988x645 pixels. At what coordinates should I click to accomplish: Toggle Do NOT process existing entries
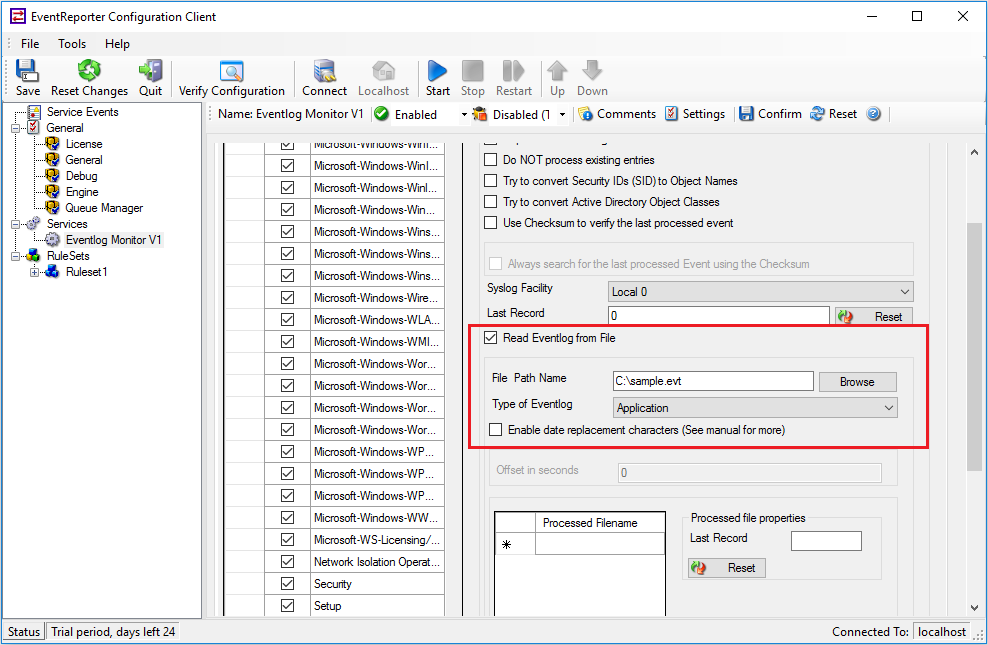[490, 160]
